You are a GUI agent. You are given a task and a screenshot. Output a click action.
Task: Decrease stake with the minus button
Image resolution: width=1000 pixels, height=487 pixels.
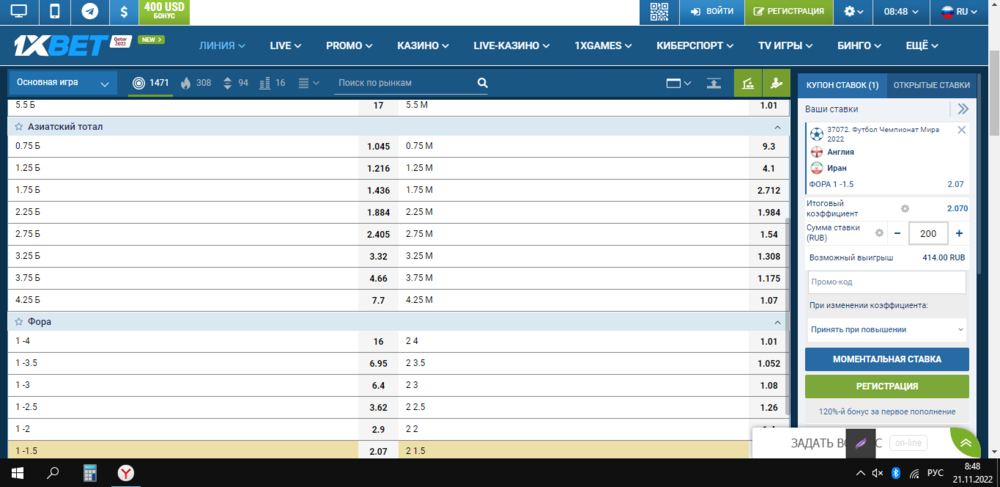click(897, 233)
